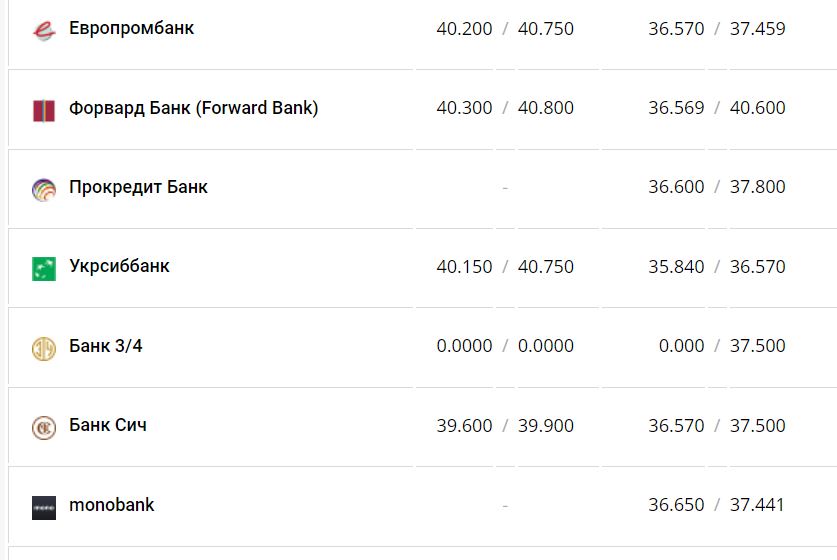
Task: Open Форвард Банк (Forward Bank) link
Action: [x=193, y=107]
